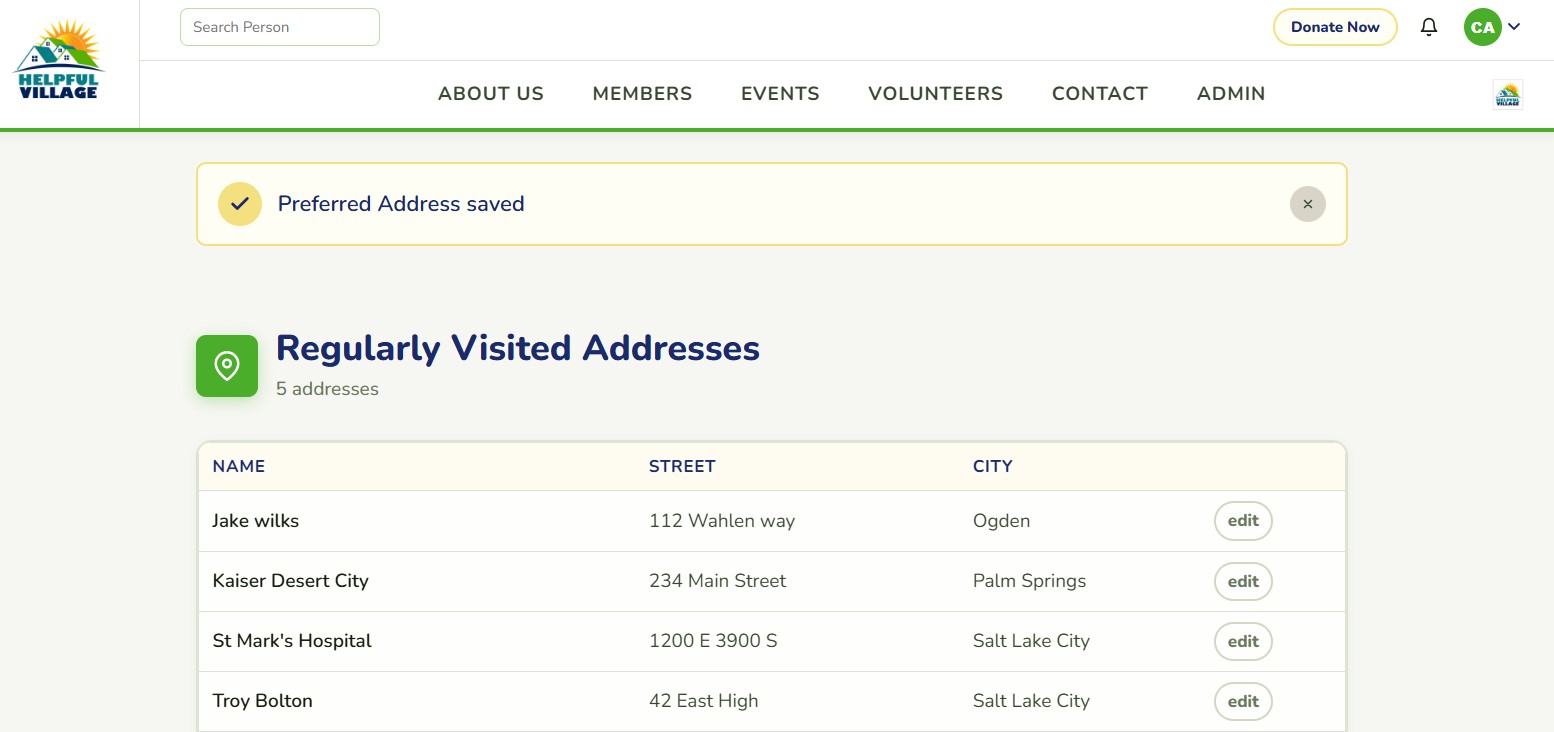Select the Contact menu item
The width and height of the screenshot is (1554, 732).
point(1100,94)
